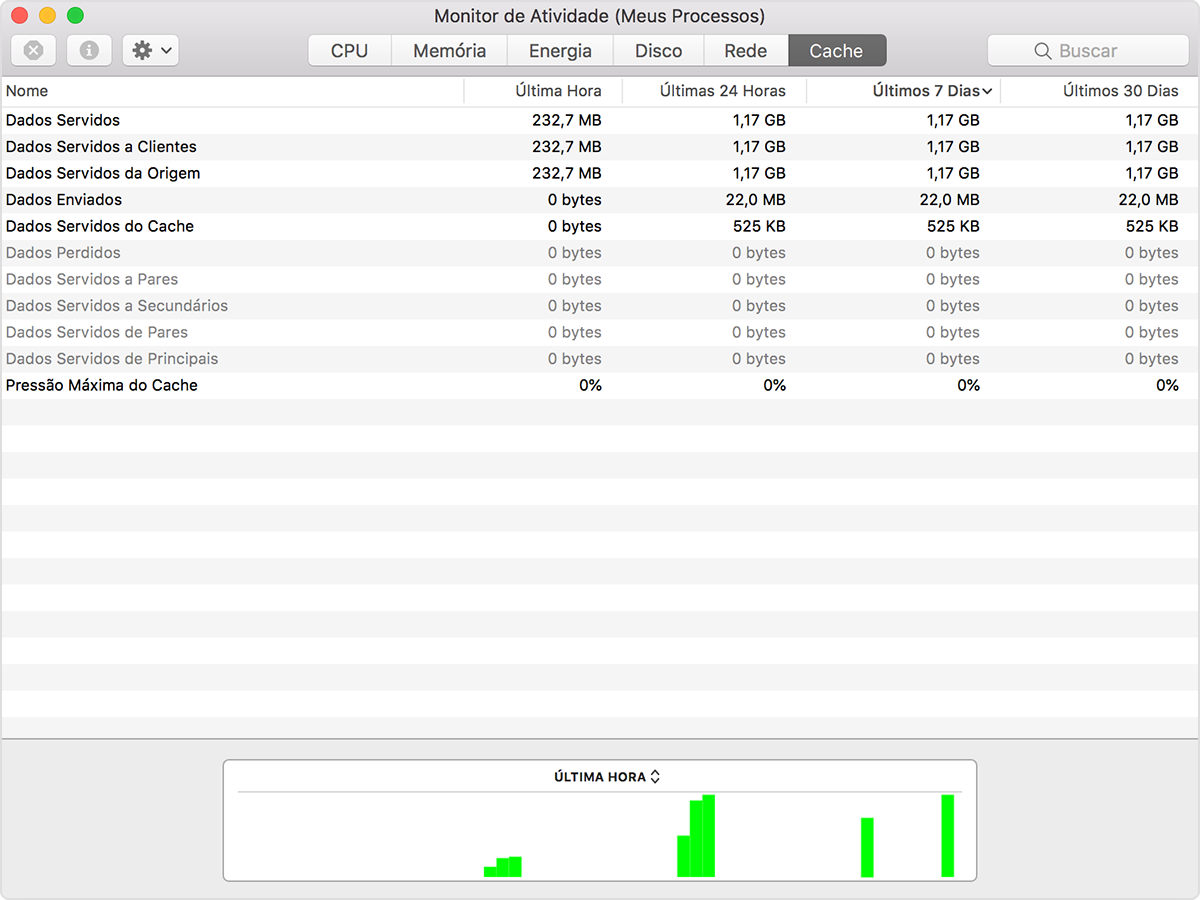Image resolution: width=1200 pixels, height=900 pixels.
Task: Go to the Rede tab
Action: (x=746, y=51)
